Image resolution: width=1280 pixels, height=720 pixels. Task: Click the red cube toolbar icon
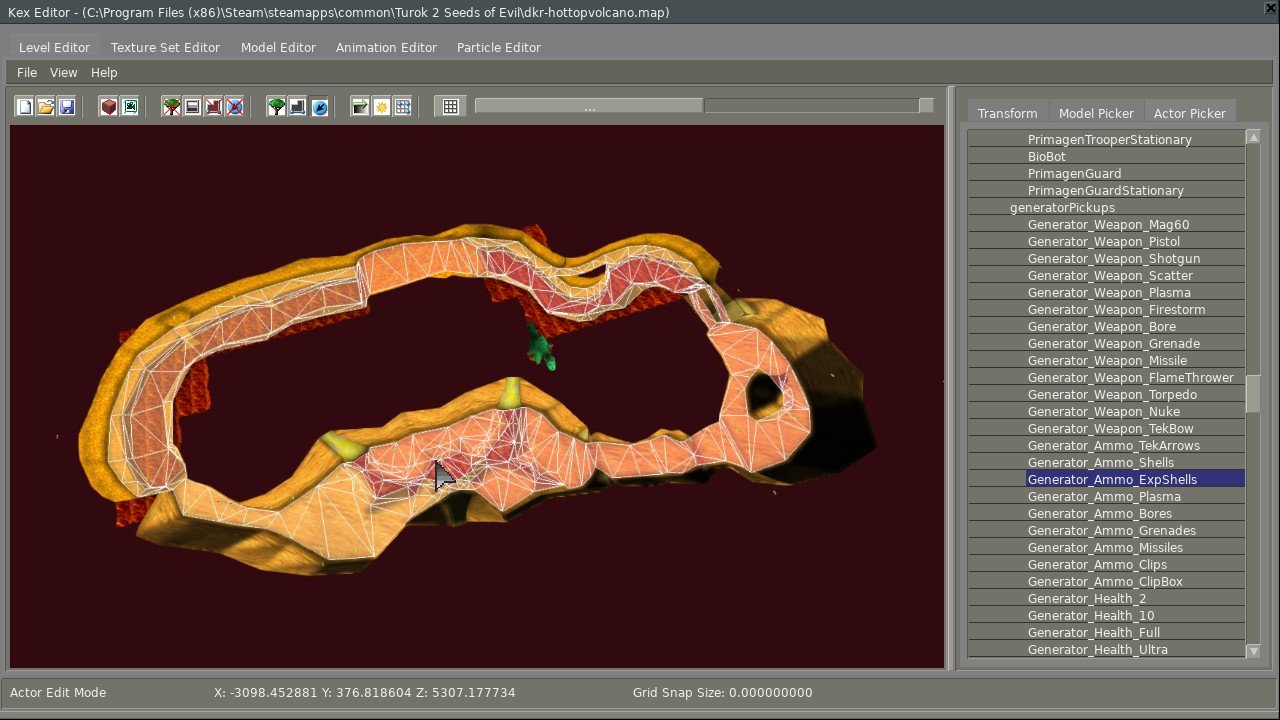(x=109, y=107)
